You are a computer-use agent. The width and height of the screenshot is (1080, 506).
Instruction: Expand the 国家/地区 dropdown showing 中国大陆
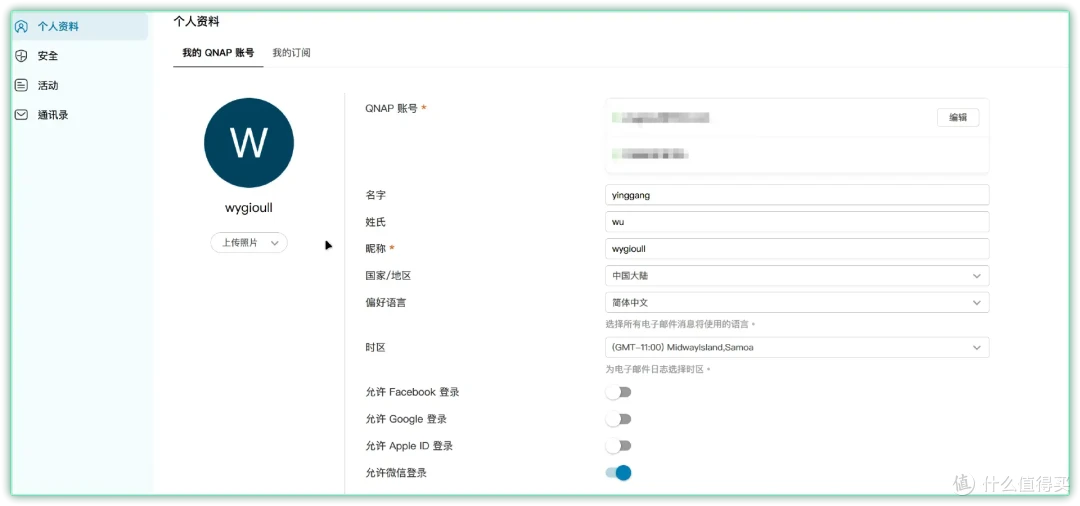pos(797,275)
